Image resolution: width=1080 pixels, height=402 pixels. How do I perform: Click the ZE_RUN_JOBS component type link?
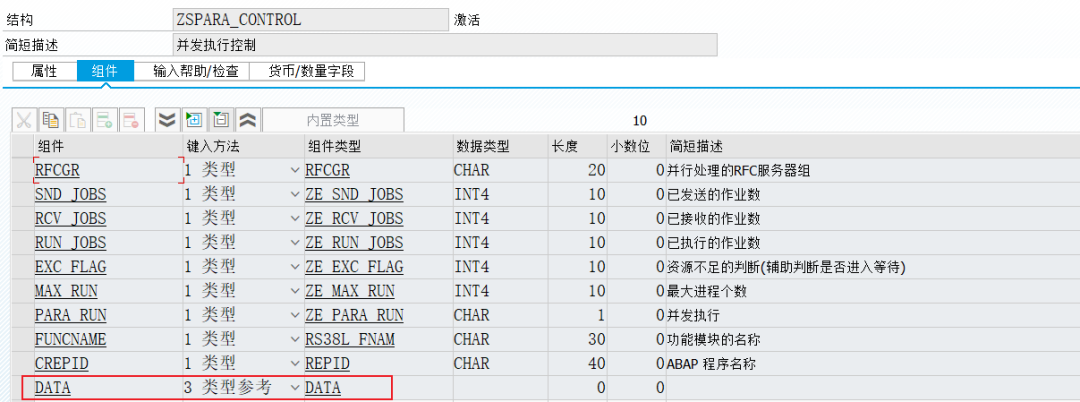point(354,243)
